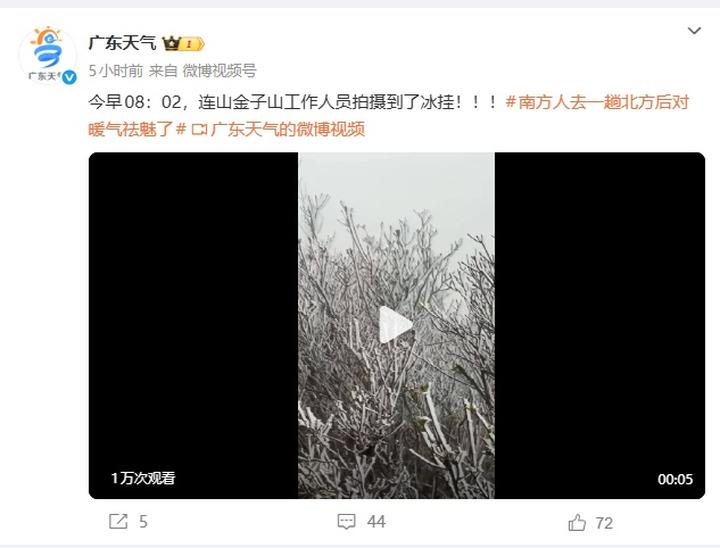The width and height of the screenshot is (720, 548).
Task: Open hashtag 南方人去一趟北方后对暖气祛魅了
Action: (x=388, y=115)
